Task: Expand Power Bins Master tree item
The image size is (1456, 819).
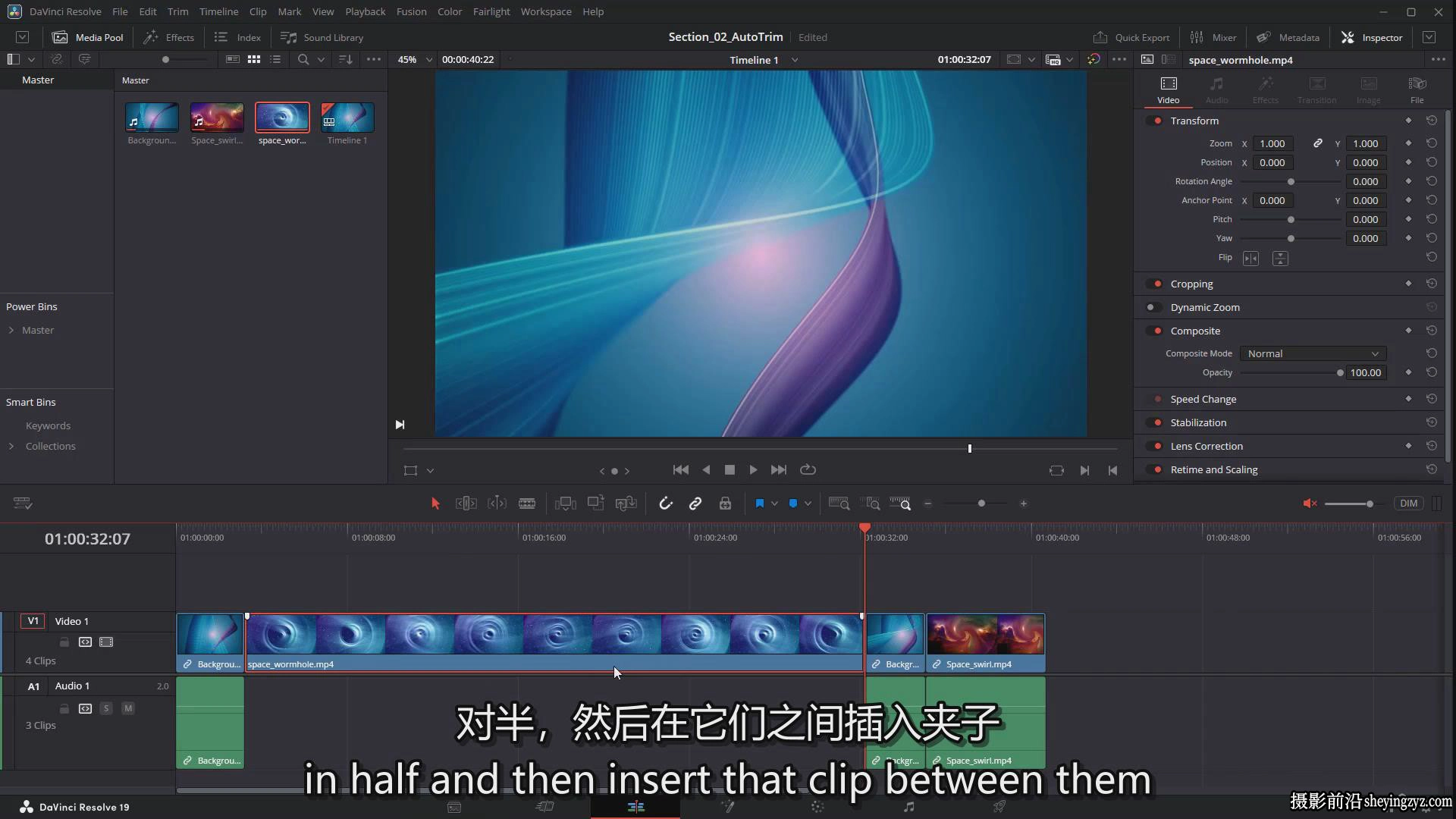Action: point(11,330)
